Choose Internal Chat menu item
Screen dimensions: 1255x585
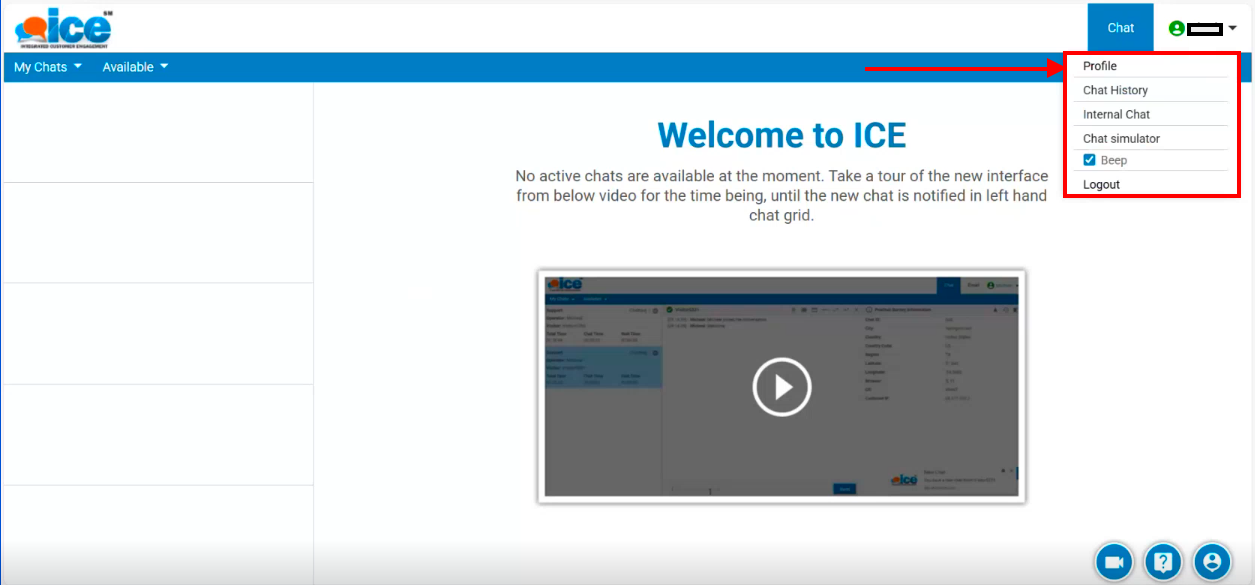click(x=1116, y=114)
